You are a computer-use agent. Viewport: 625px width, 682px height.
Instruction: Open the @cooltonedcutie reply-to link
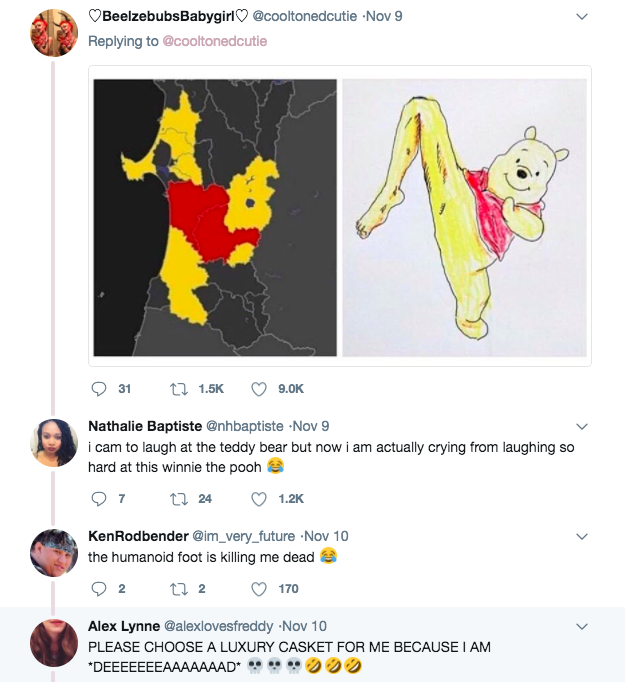point(214,42)
